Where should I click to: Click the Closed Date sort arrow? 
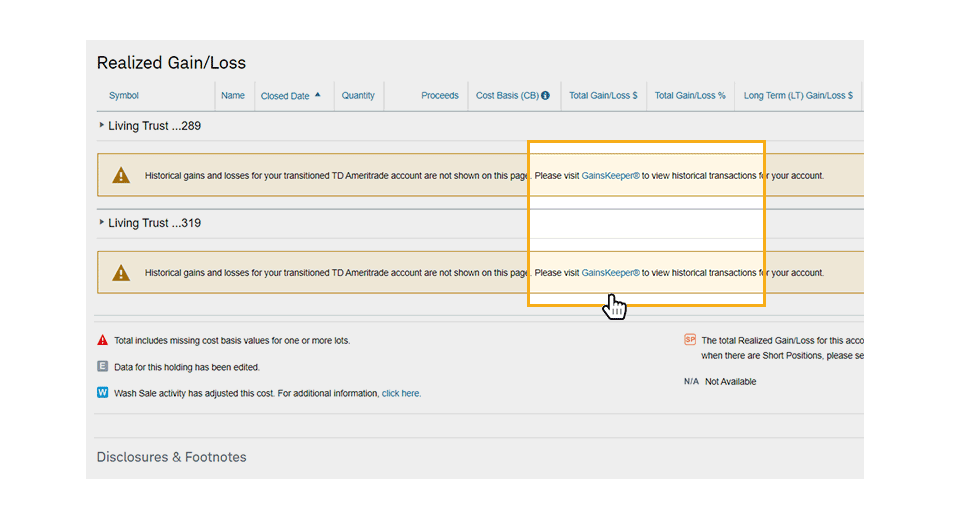[x=318, y=95]
